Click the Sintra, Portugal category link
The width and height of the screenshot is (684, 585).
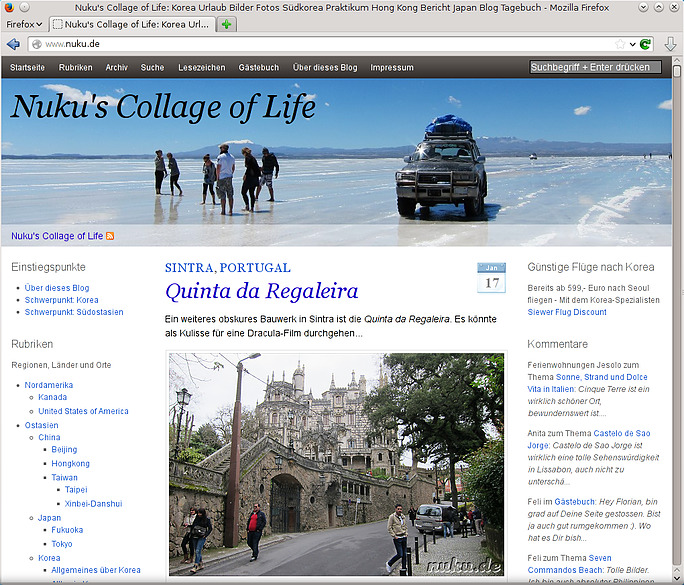tap(228, 268)
